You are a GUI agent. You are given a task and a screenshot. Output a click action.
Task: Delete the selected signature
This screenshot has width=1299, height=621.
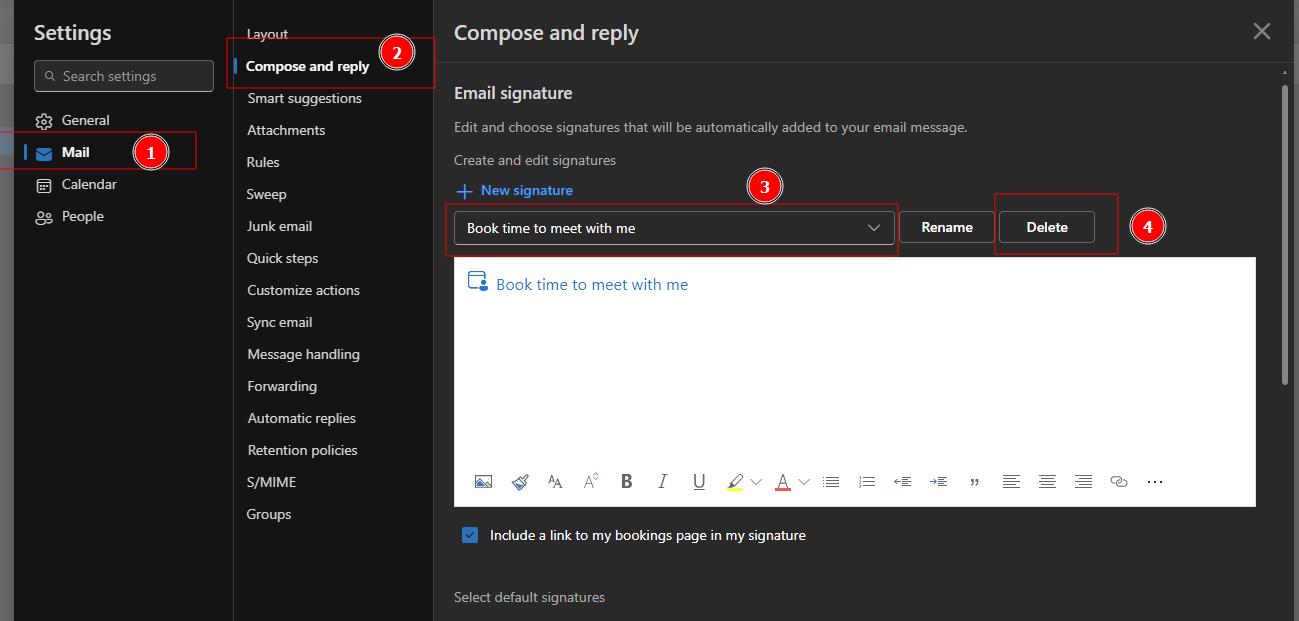[x=1047, y=227]
